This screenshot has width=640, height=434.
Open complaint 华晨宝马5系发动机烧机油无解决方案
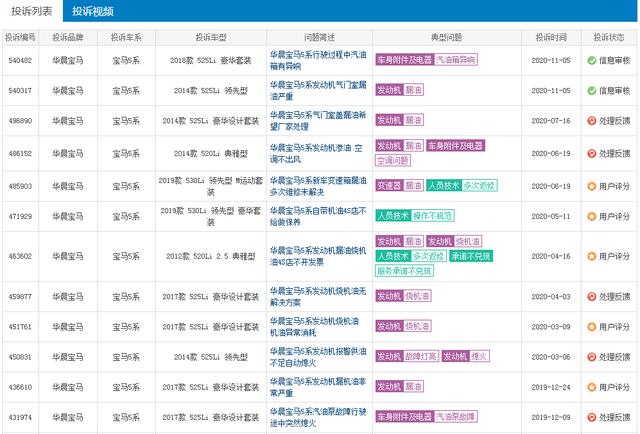pyautogui.click(x=318, y=297)
